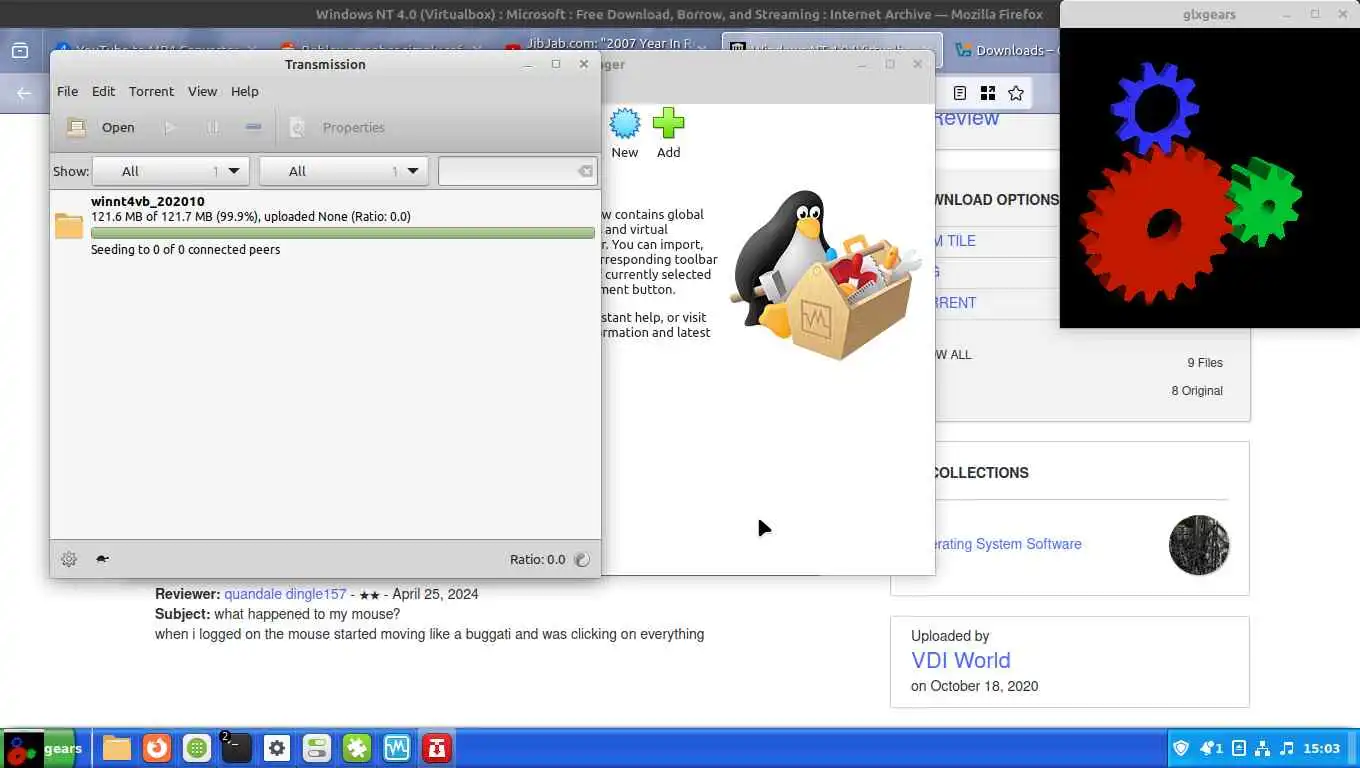Select the winnt4vb_202010 torrent row
Image resolution: width=1360 pixels, height=768 pixels.
point(325,225)
